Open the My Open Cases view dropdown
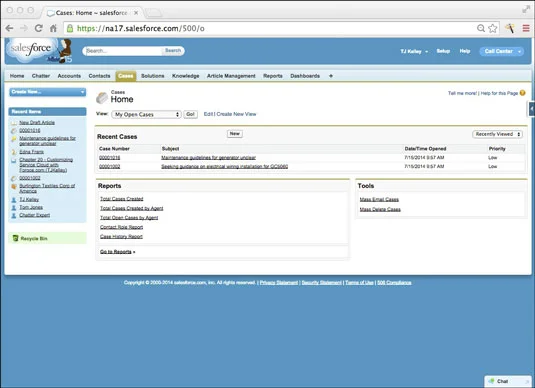Viewport: 535px width, 388px height. [146, 114]
